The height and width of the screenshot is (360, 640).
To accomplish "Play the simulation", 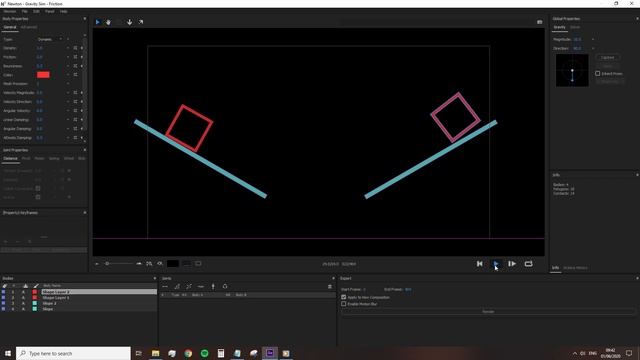I will point(496,264).
